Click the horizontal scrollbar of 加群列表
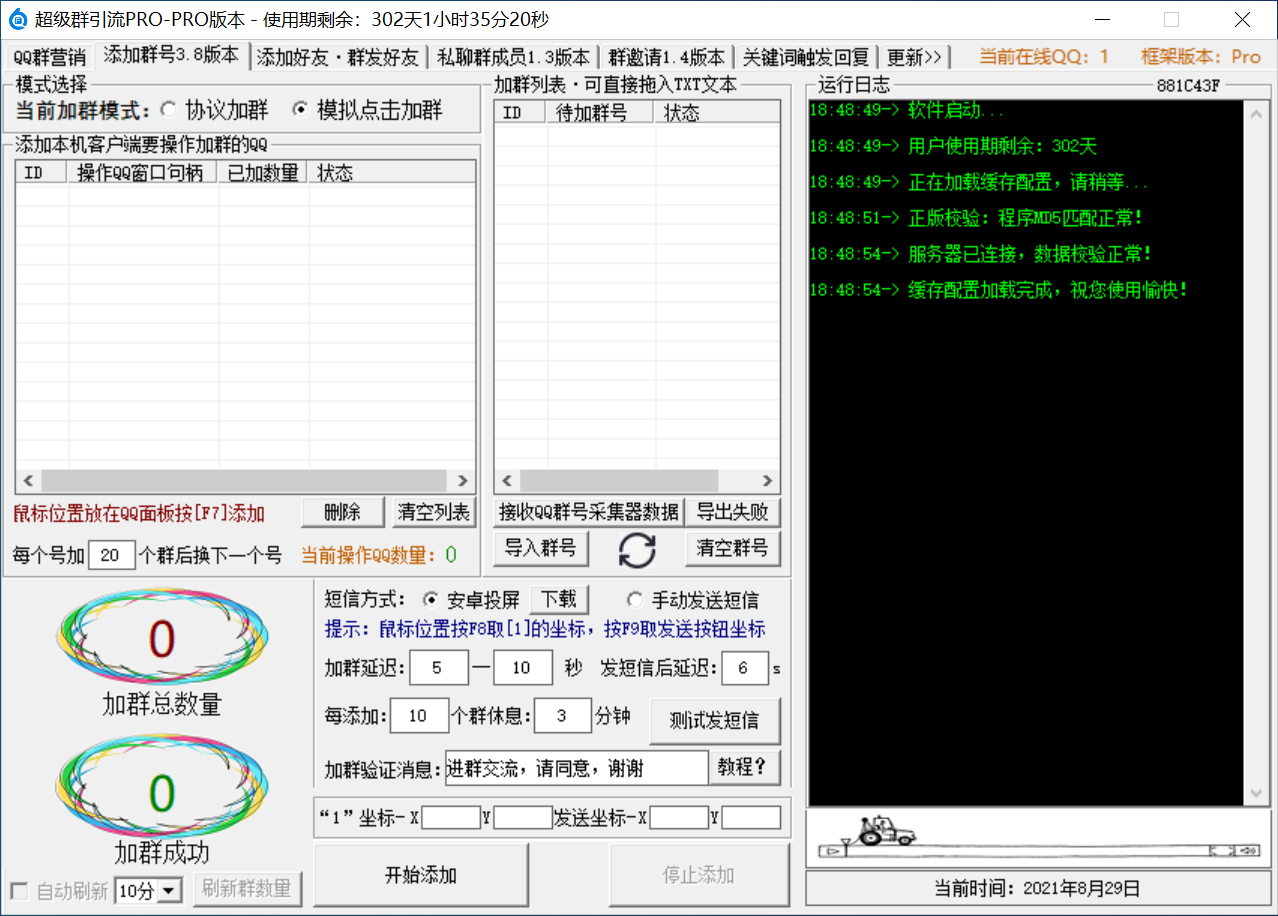The width and height of the screenshot is (1278, 916). [637, 481]
